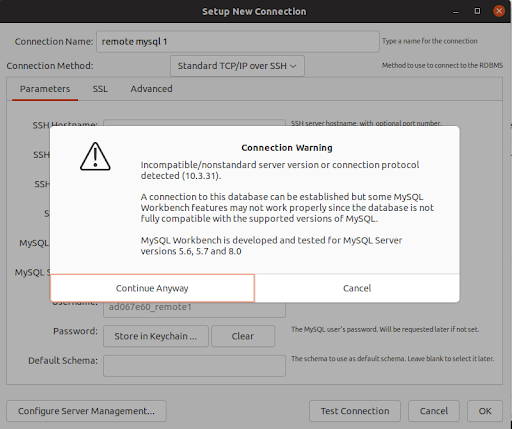This screenshot has width=512, height=429.
Task: Click the 'Type a name for the connection' hint
Action: point(430,41)
